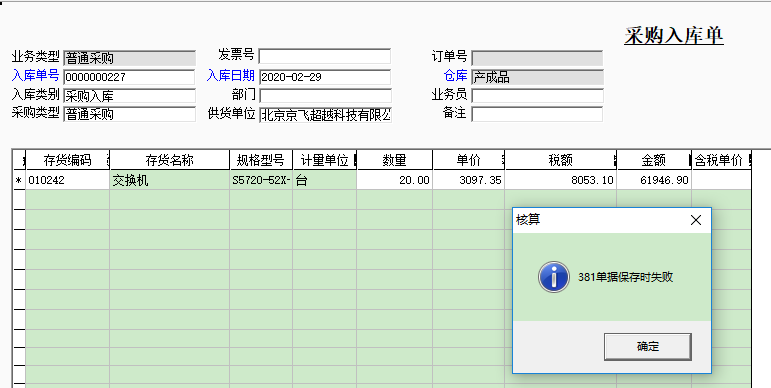
Task: Click the empty 业务员 input field
Action: click(537, 96)
